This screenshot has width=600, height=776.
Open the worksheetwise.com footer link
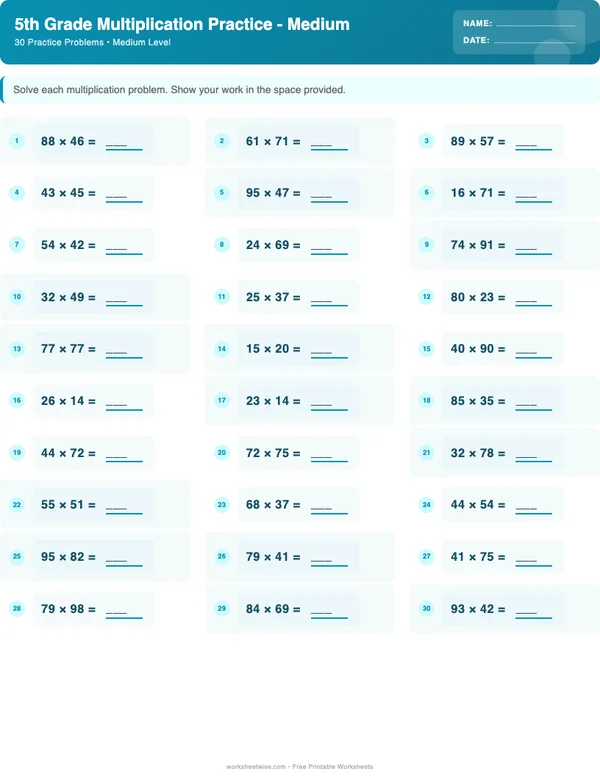[257, 767]
